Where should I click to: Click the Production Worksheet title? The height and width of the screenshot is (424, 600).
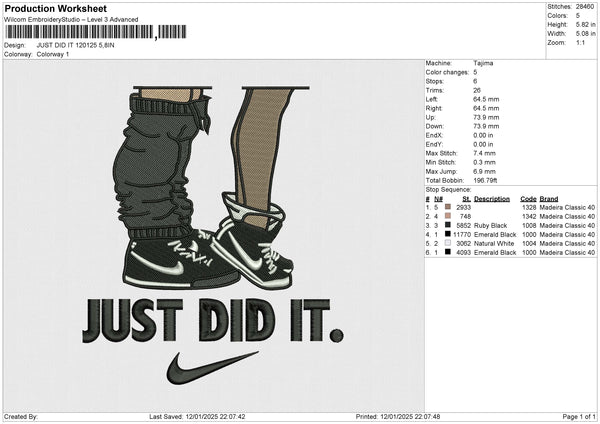pos(55,8)
